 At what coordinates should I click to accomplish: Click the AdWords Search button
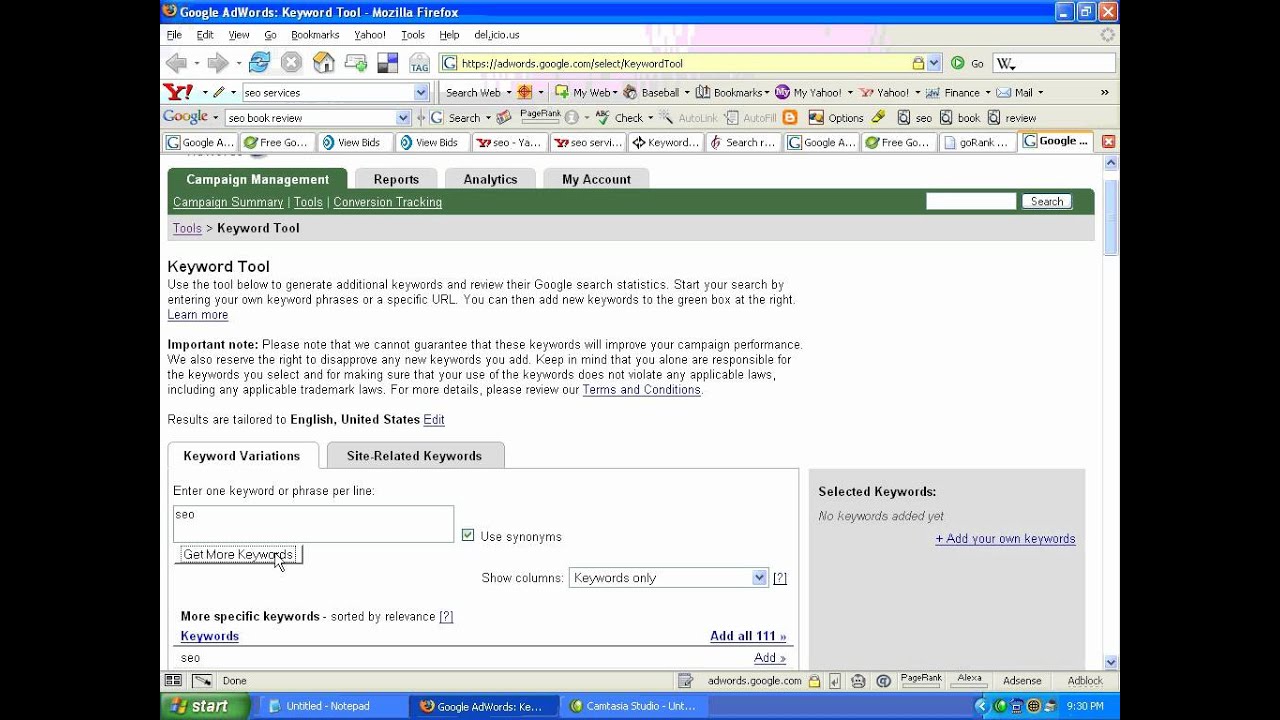point(1047,202)
